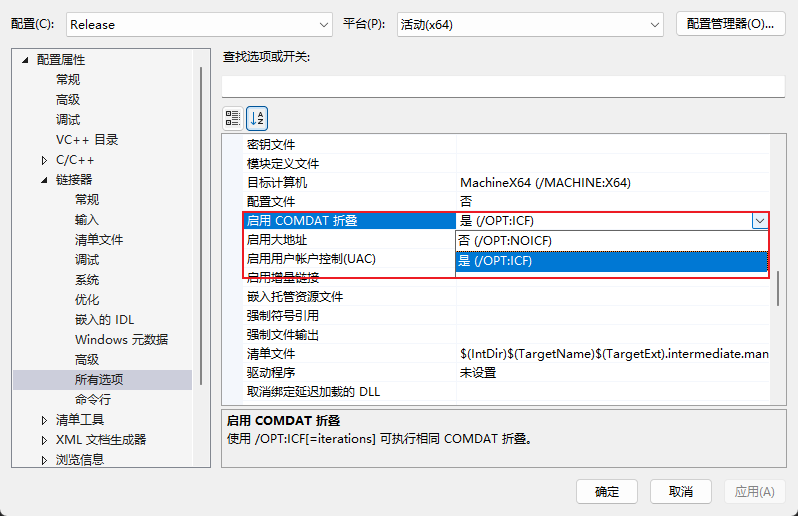The width and height of the screenshot is (798, 516).
Task: Toggle the 启用 COMDAT 折叠 dropdown arrow
Action: 760,221
